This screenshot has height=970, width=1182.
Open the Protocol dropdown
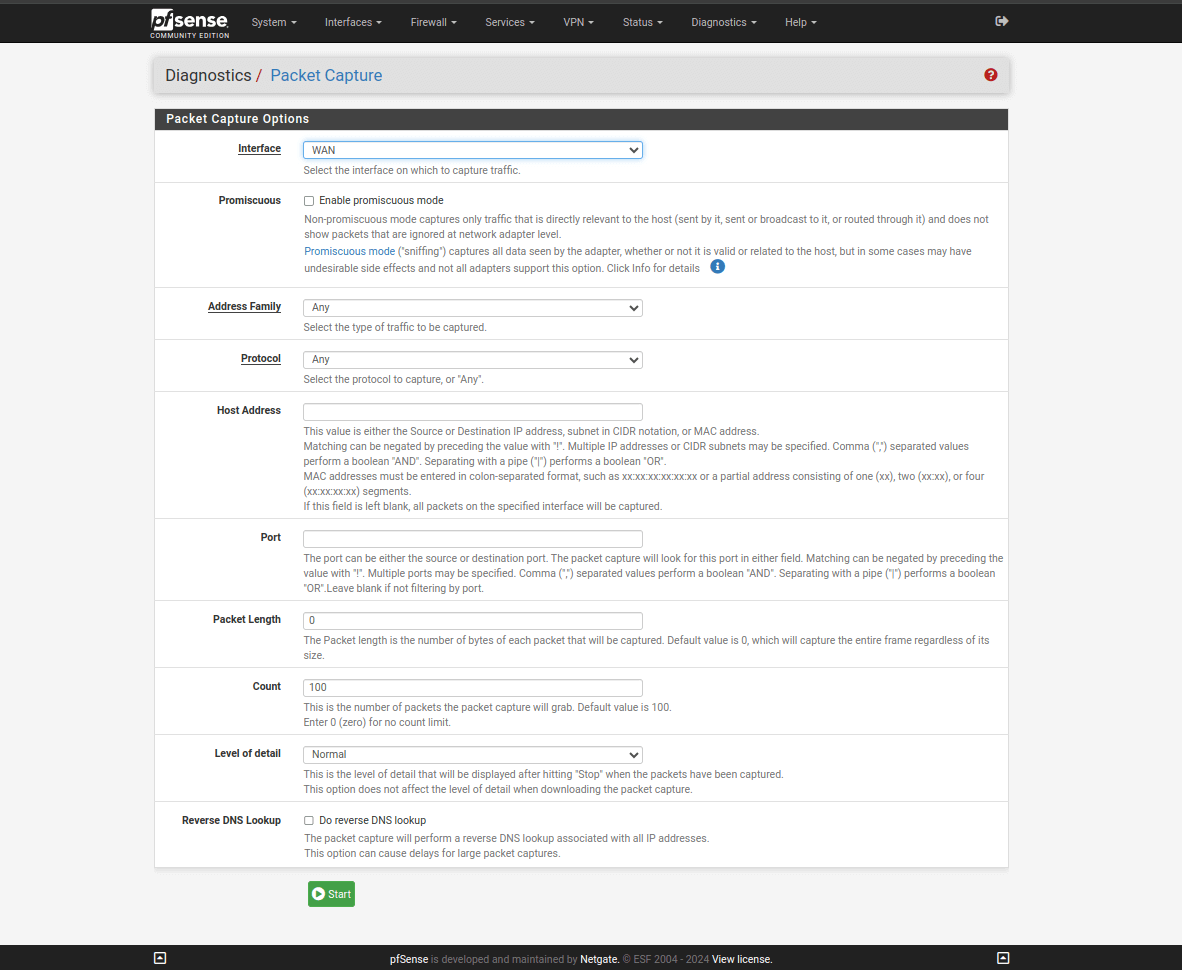coord(472,360)
